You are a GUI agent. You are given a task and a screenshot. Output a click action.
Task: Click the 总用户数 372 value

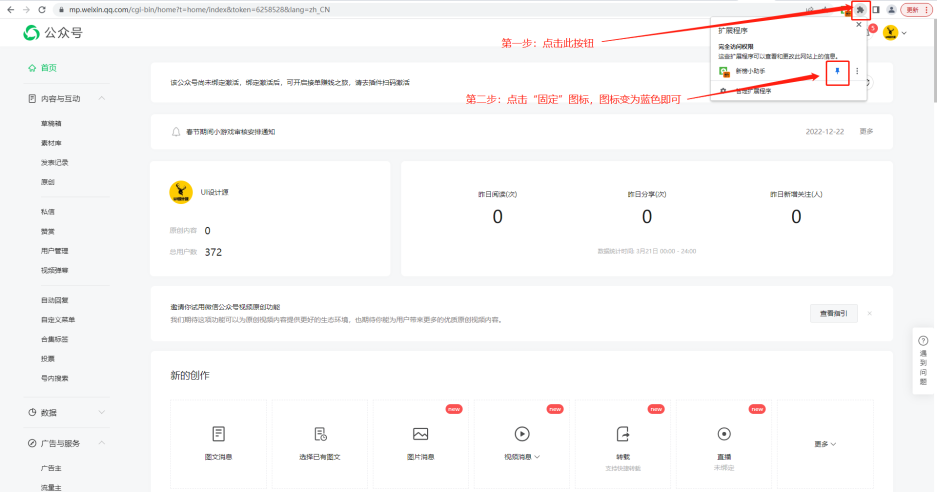[x=213, y=252]
